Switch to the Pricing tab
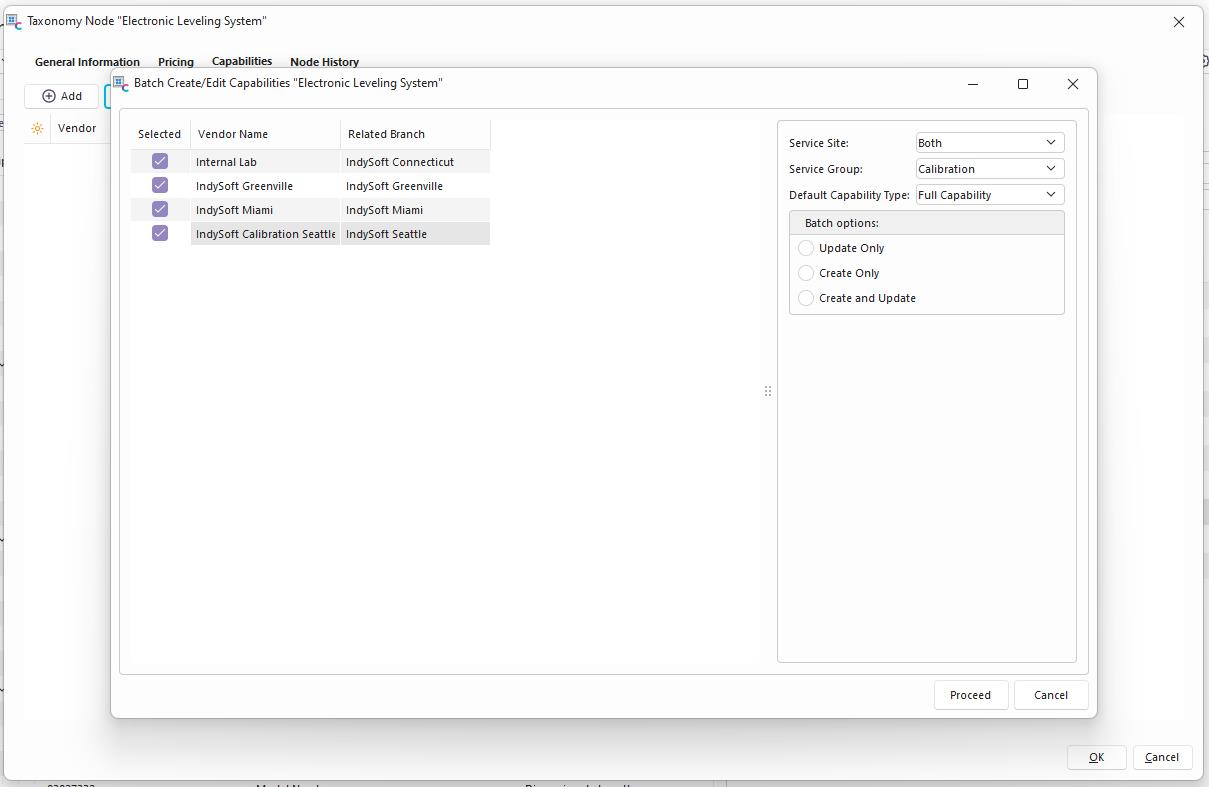The height and width of the screenshot is (787, 1209). [176, 62]
